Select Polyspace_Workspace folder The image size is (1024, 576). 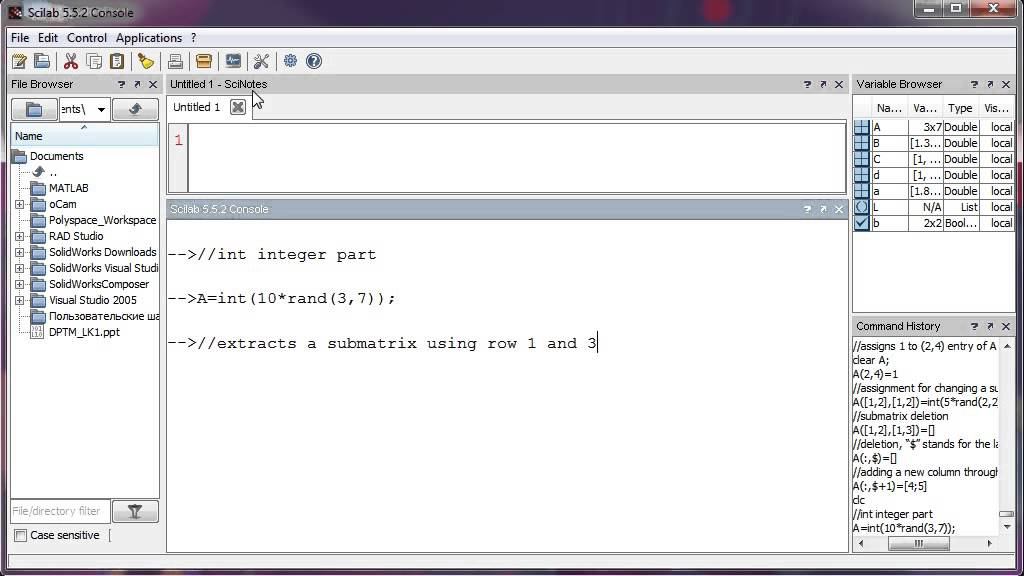tap(103, 220)
